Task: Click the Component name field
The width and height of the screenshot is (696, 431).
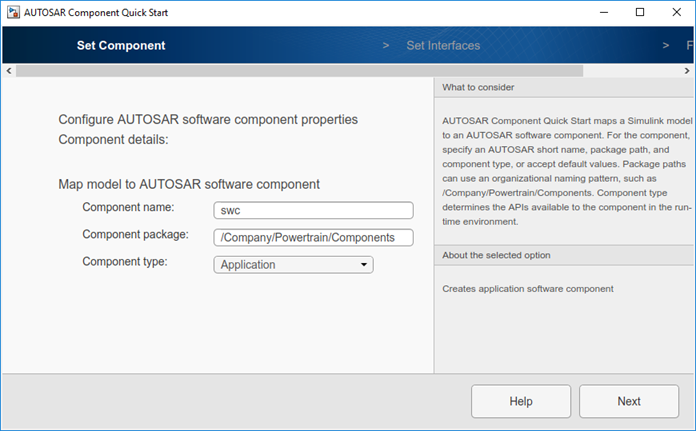Action: click(x=313, y=211)
